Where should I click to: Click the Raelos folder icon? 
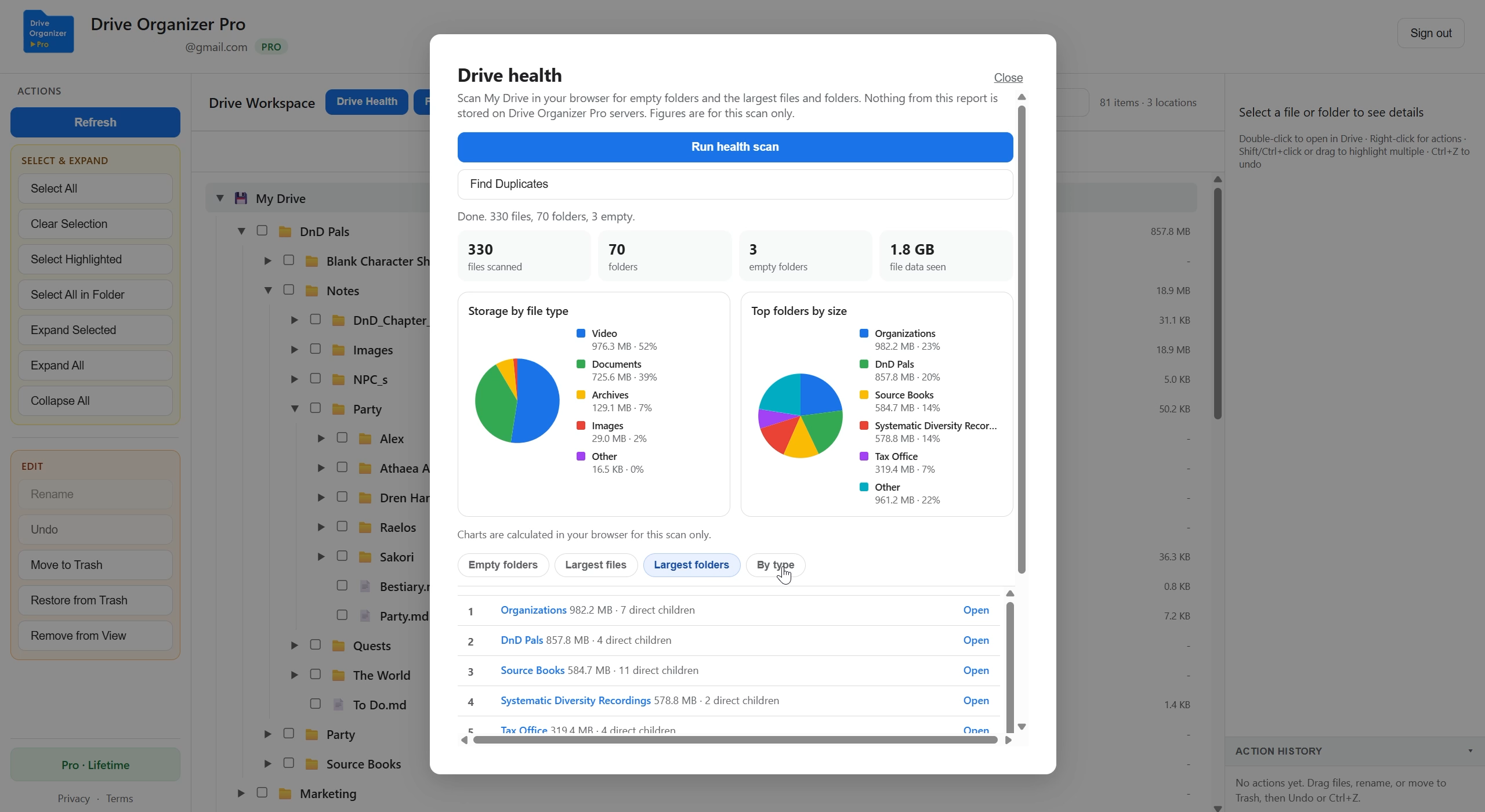point(365,527)
